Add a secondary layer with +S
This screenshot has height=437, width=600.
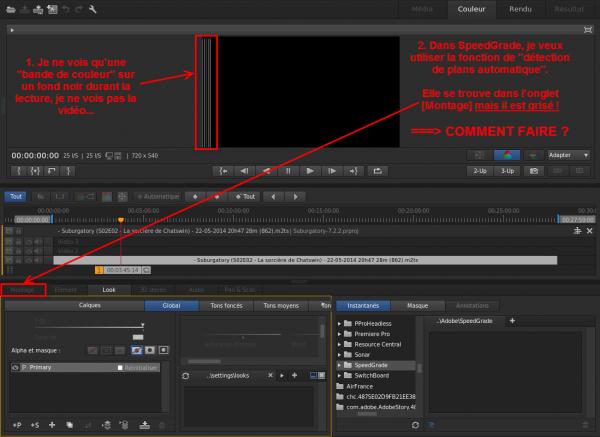click(x=35, y=424)
